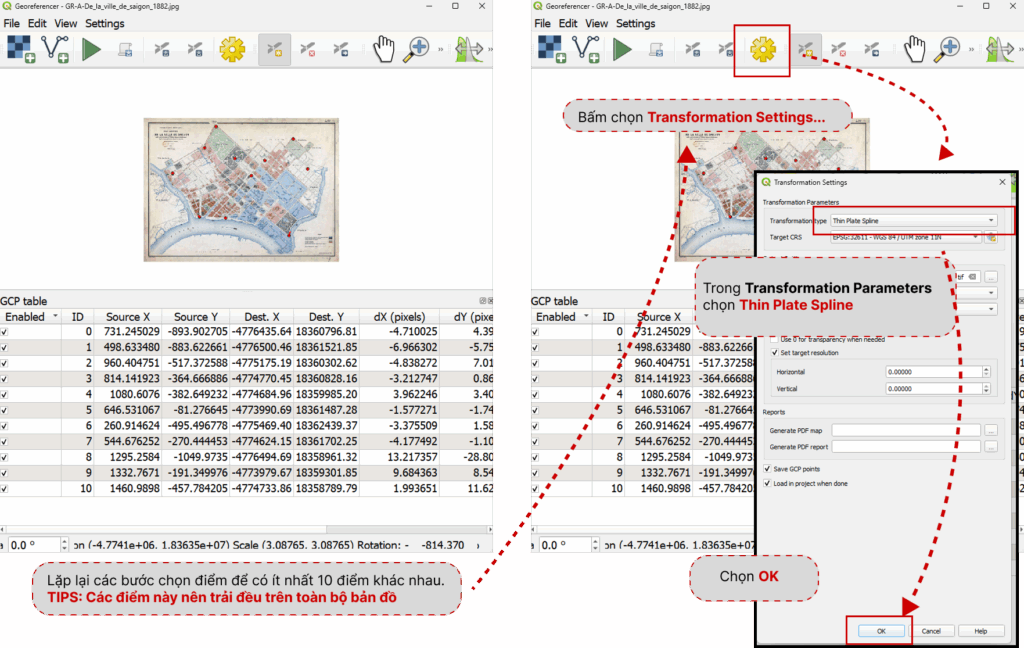Open File menu in left Georeferencer window
Image resolution: width=1024 pixels, height=648 pixels.
pos(12,24)
